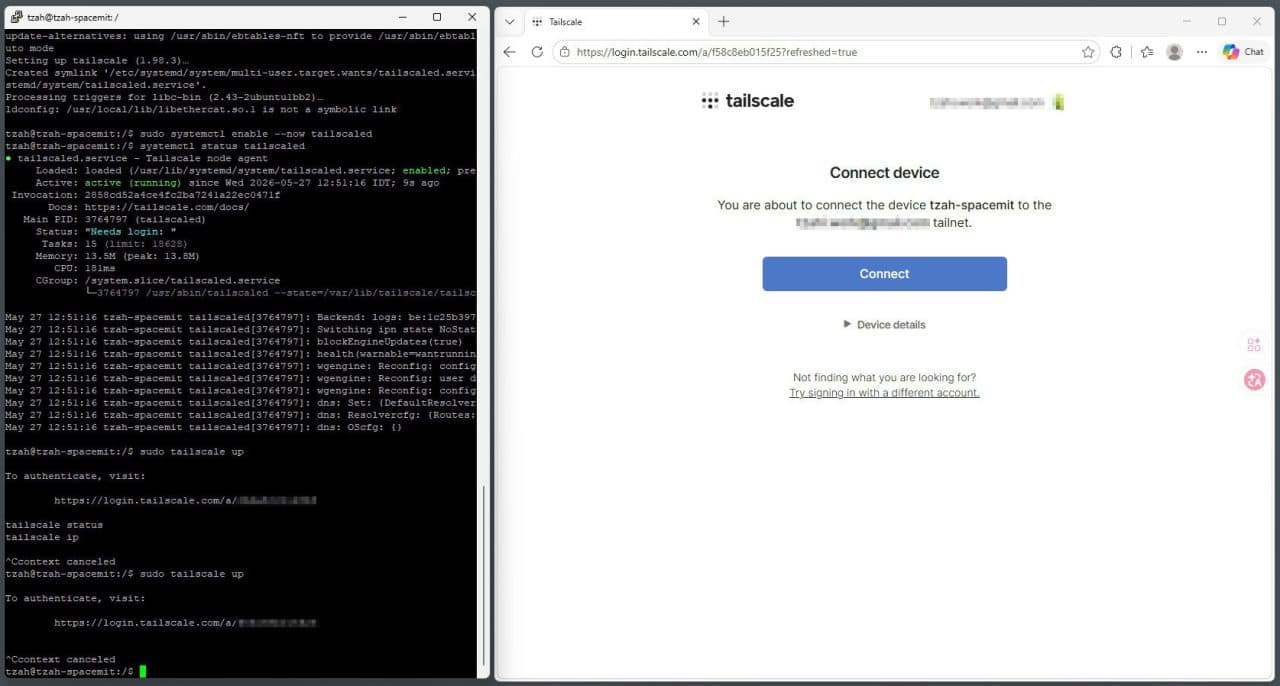Select the Tailscale browser tab

(x=615, y=21)
